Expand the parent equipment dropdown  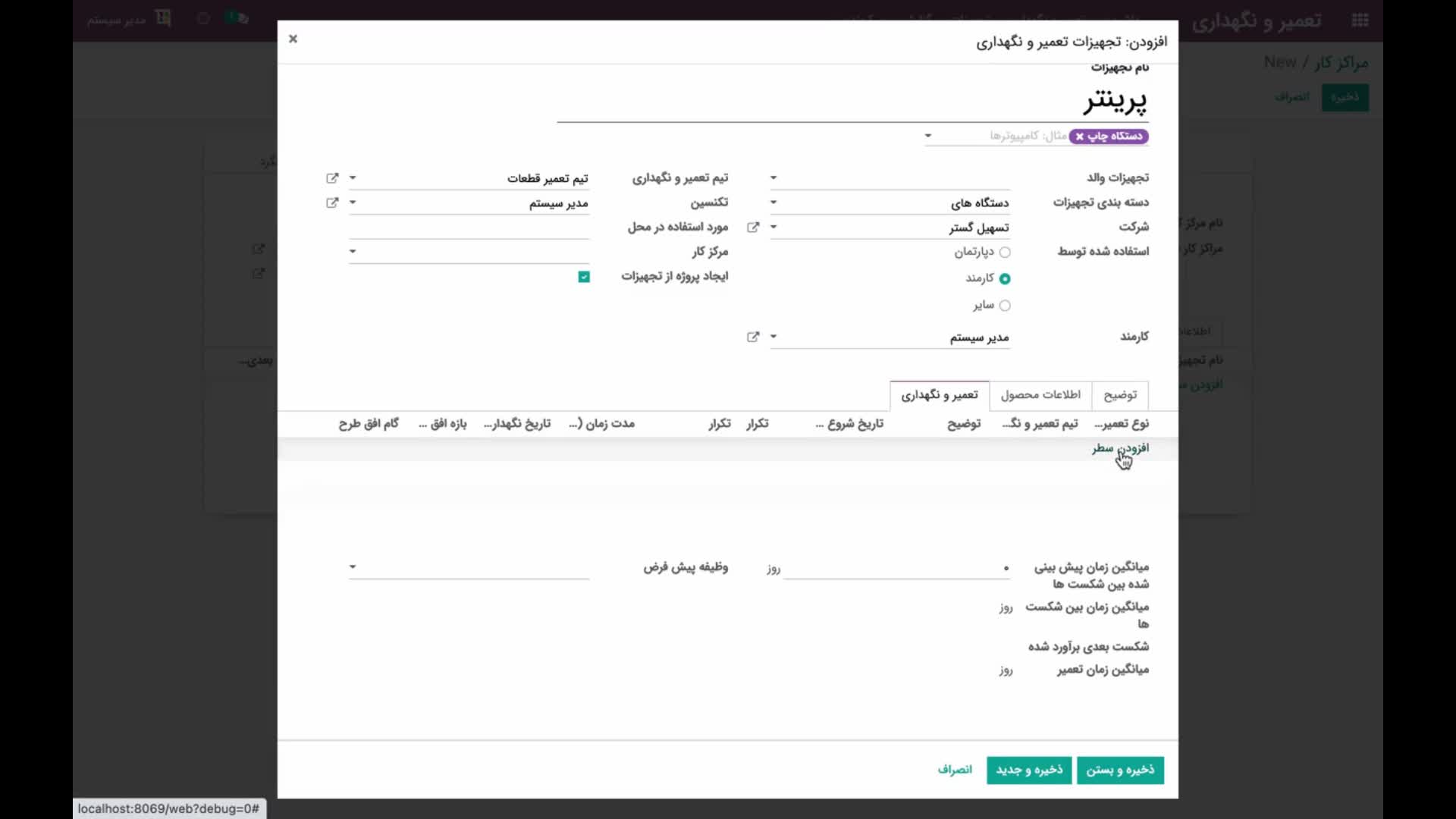tap(773, 178)
